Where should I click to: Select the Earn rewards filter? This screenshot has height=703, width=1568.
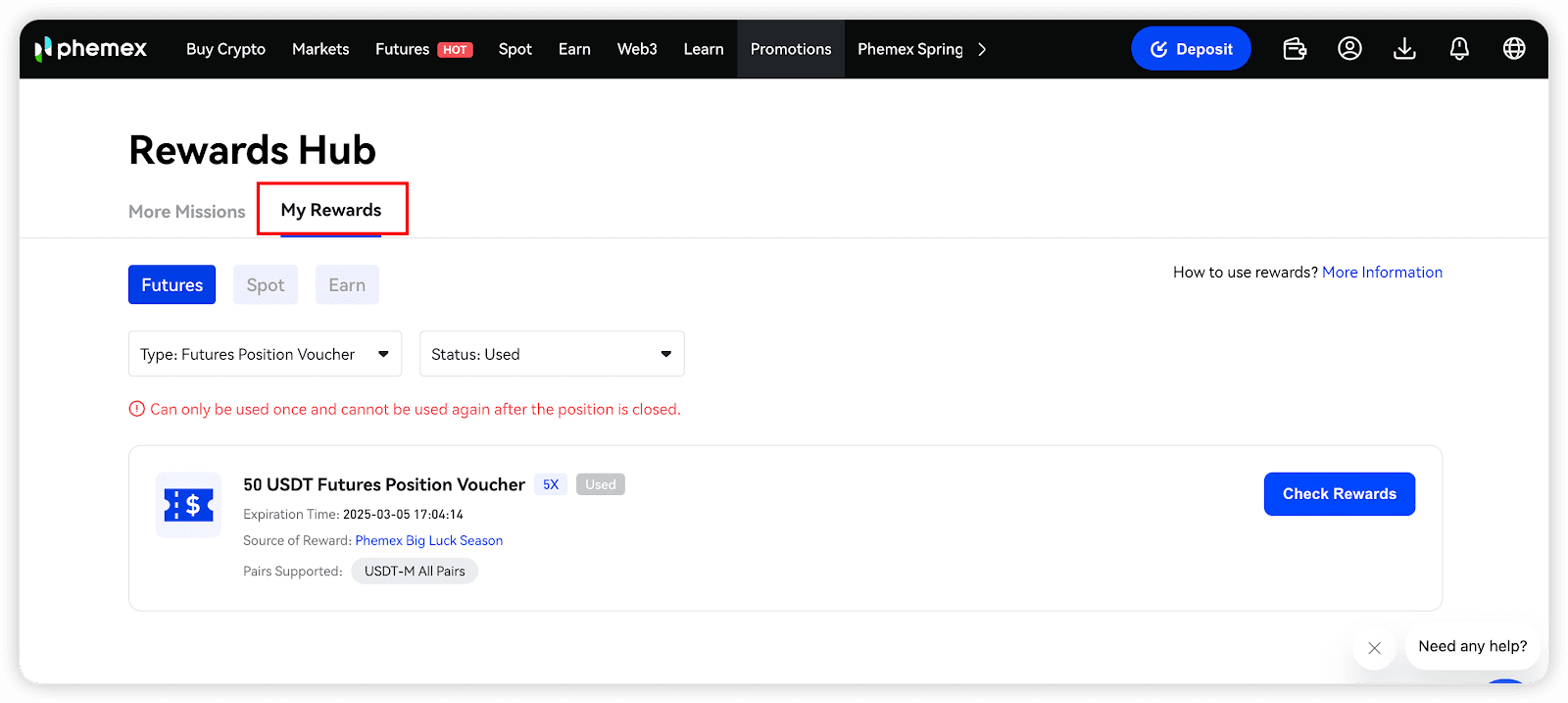pos(347,284)
